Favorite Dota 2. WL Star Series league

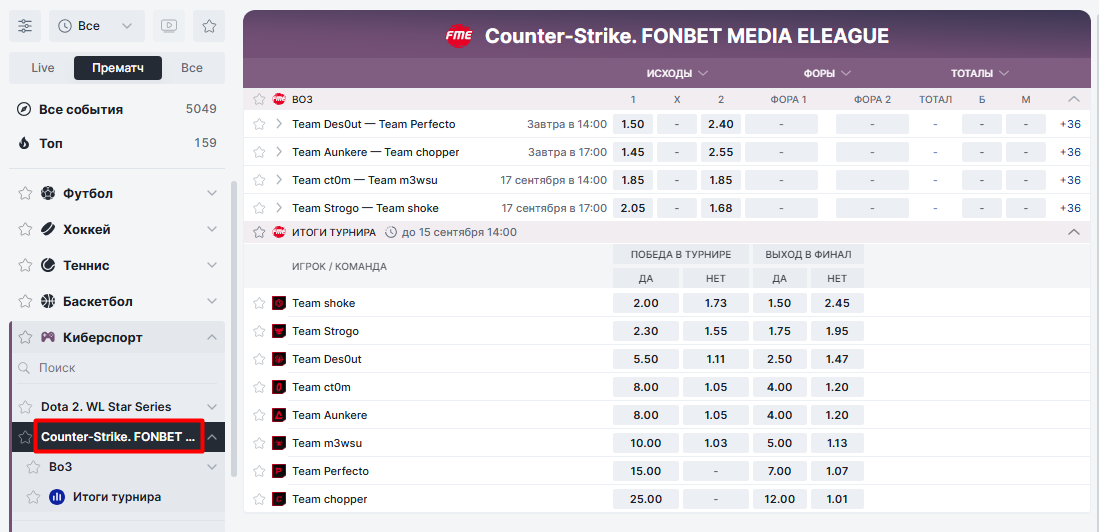(x=25, y=407)
